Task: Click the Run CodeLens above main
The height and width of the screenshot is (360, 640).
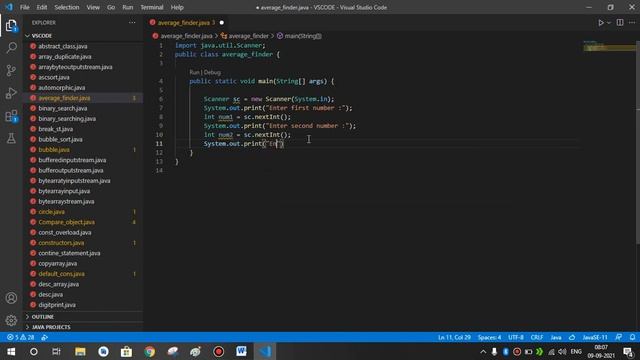Action: tap(194, 72)
